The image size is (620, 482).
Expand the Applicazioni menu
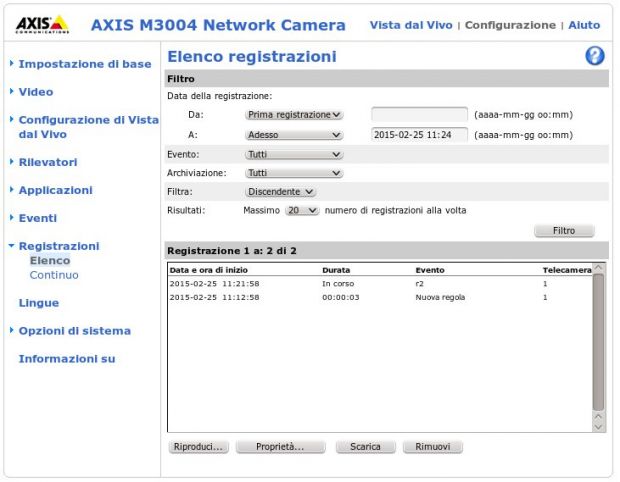pos(55,190)
